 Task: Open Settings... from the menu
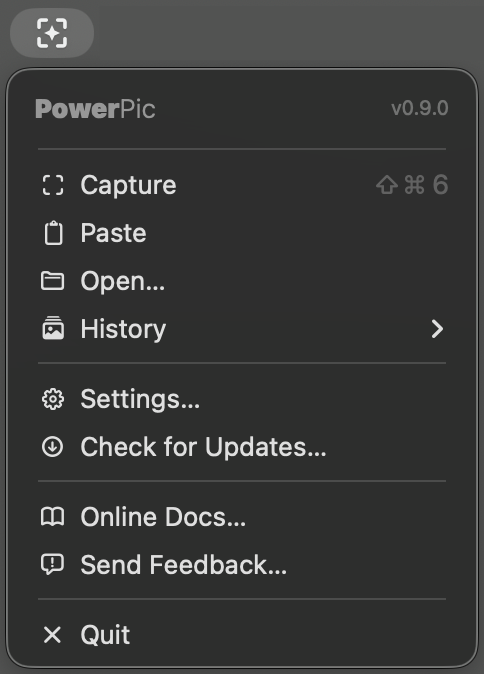[242, 399]
